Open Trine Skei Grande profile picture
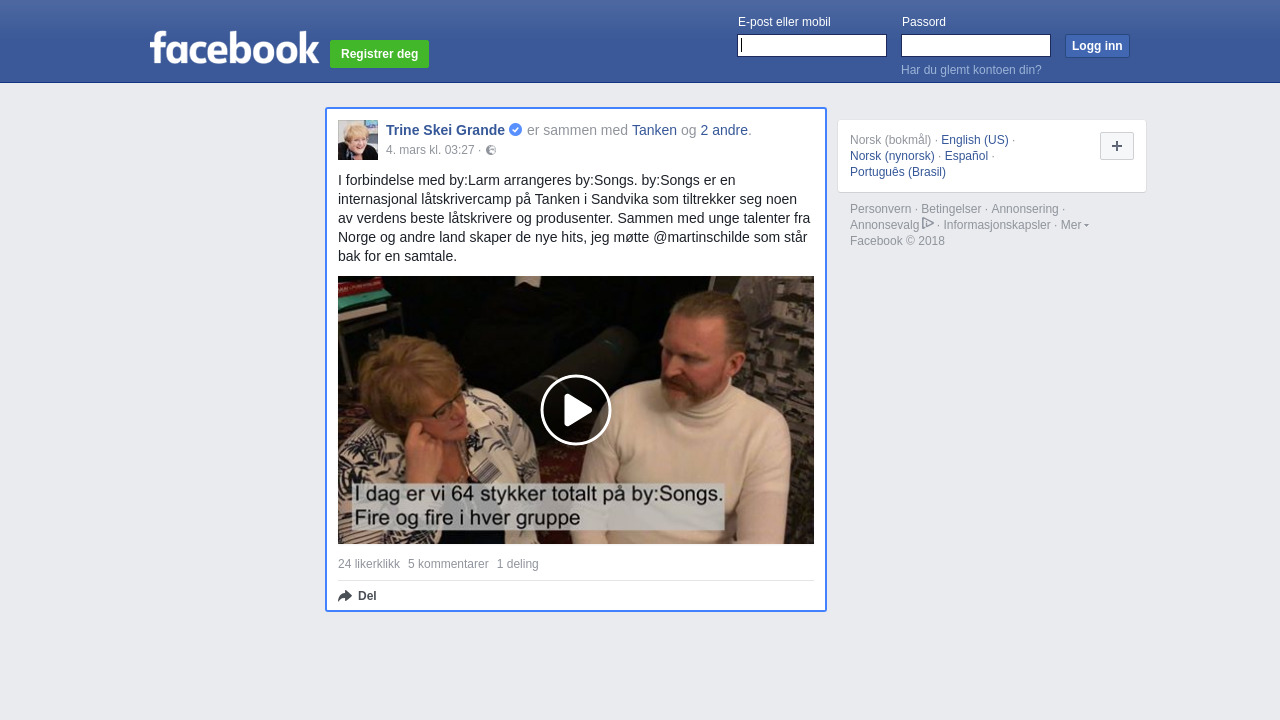 click(x=358, y=140)
